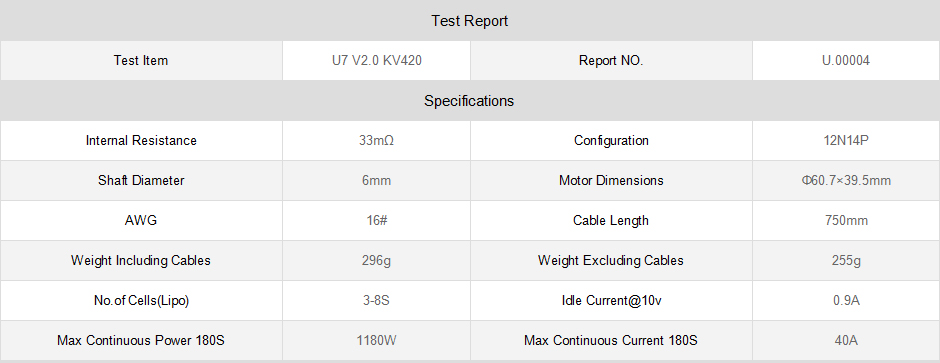Screen dimensions: 940x363
Task: Select the Idle Current@10v label
Action: click(x=611, y=300)
